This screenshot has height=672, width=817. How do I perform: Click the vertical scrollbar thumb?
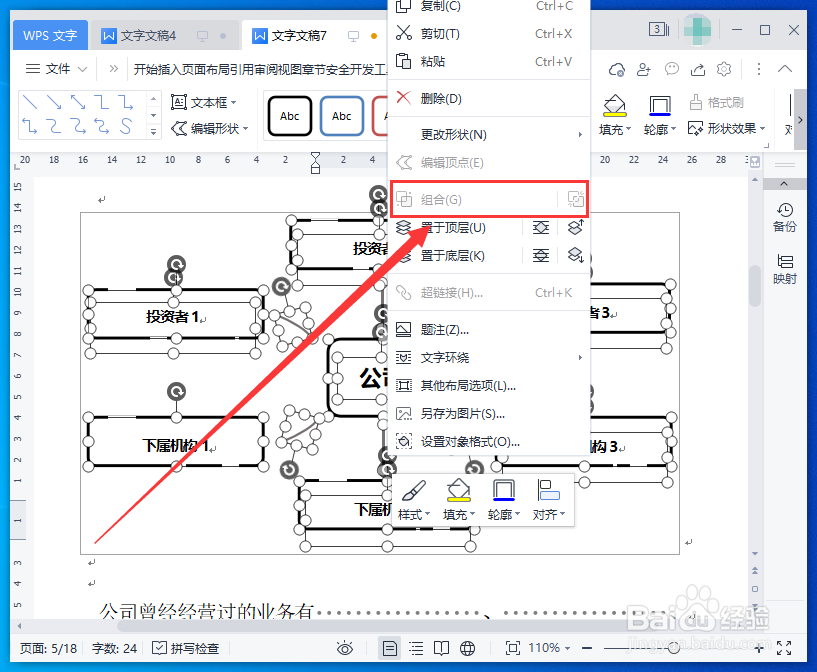point(755,286)
